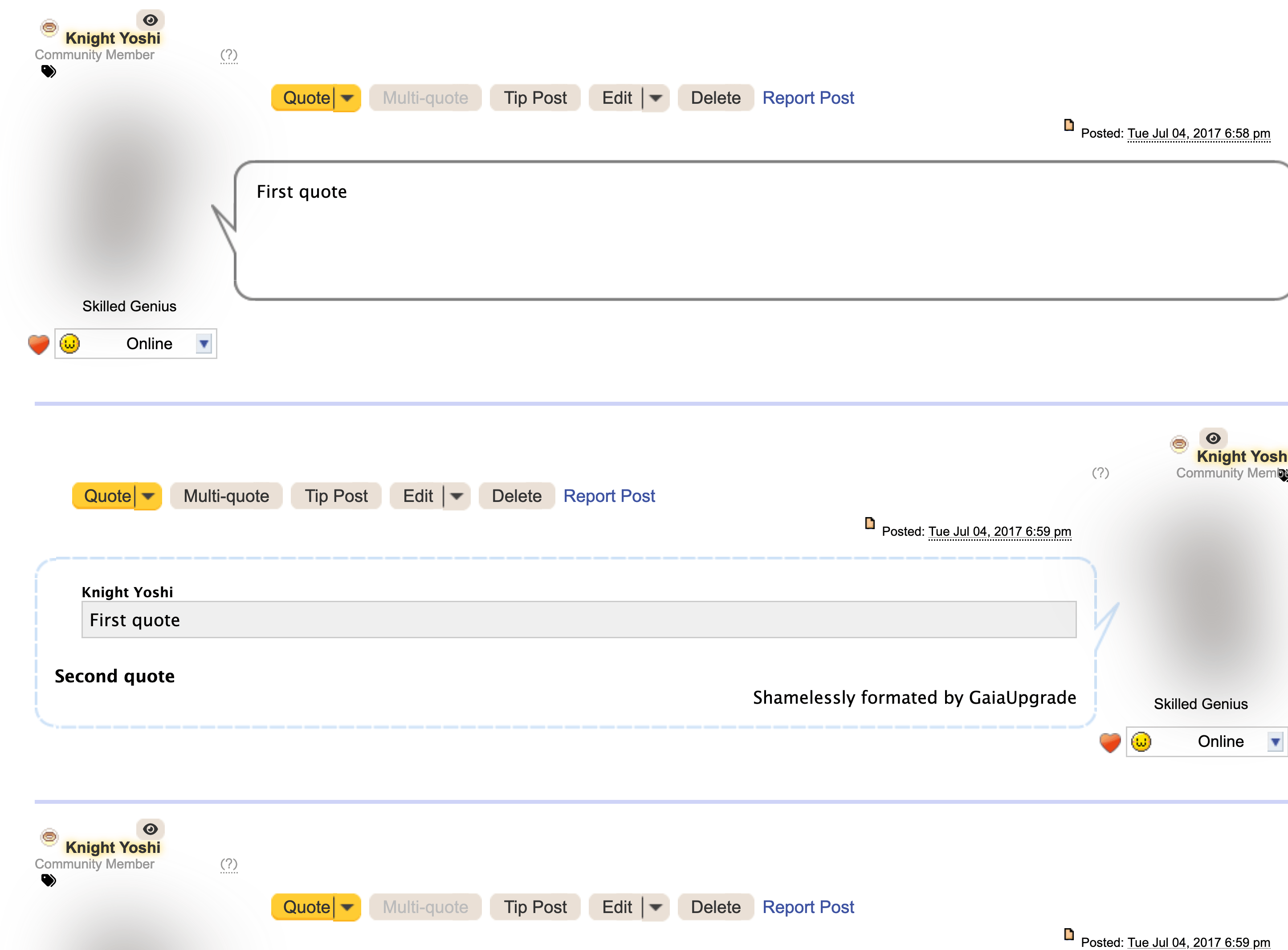Click the post page icon beside second post date

[x=869, y=523]
